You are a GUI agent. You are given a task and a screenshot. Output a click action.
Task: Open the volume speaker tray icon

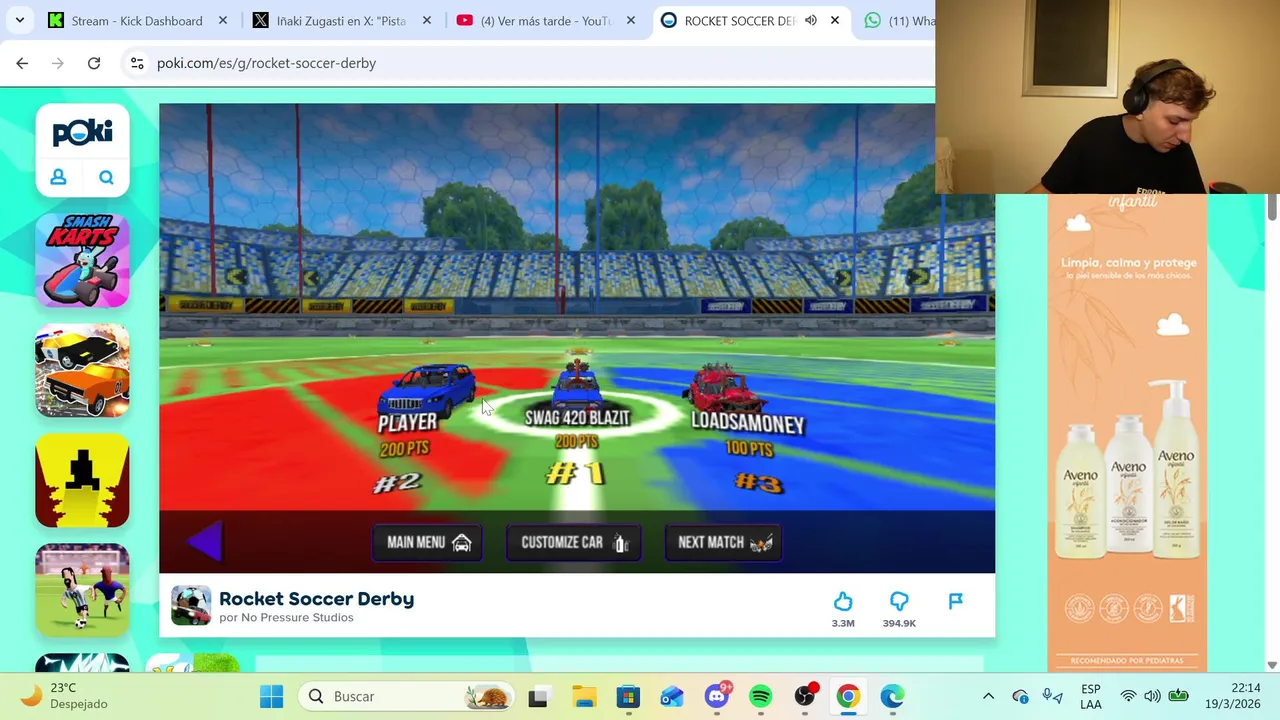point(1153,696)
